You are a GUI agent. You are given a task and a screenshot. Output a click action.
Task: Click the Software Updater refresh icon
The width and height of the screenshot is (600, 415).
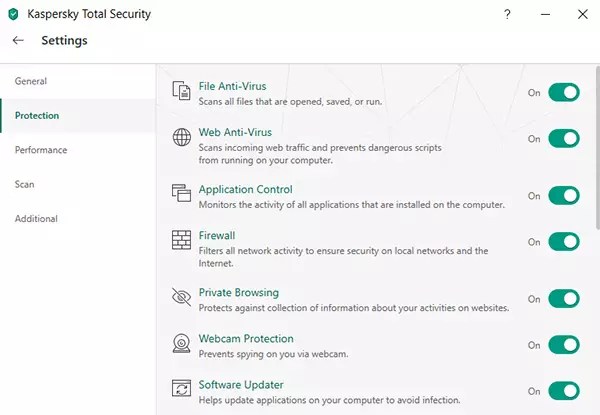point(182,390)
